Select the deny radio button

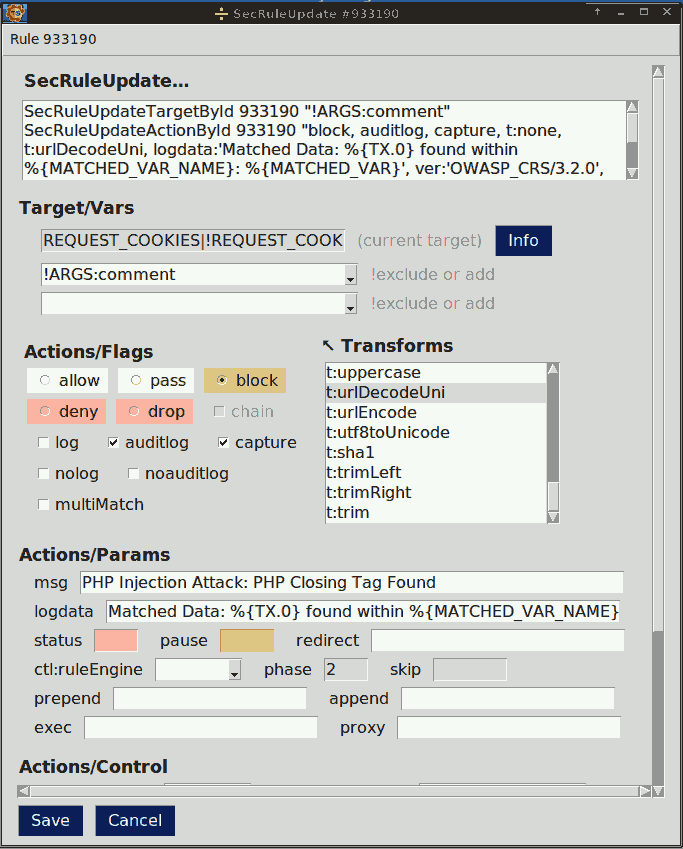[44, 412]
